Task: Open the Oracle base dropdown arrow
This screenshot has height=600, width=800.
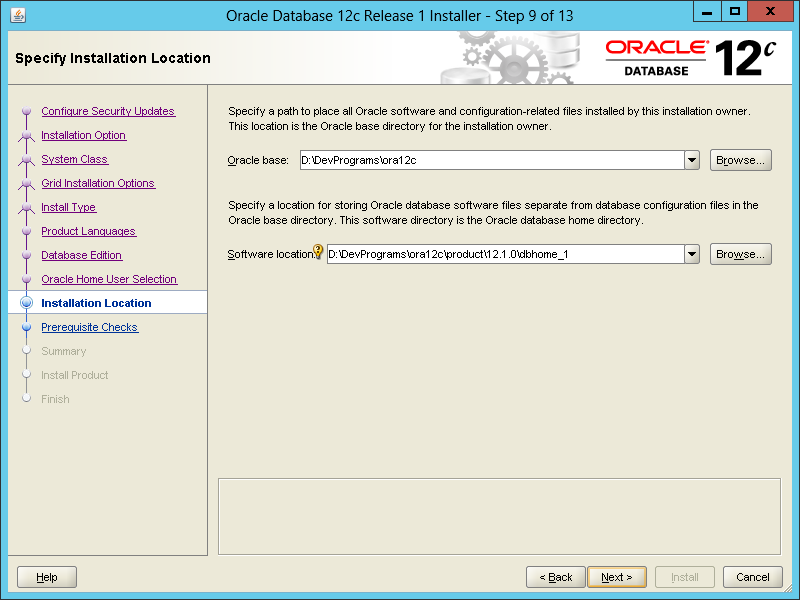Action: pyautogui.click(x=691, y=160)
